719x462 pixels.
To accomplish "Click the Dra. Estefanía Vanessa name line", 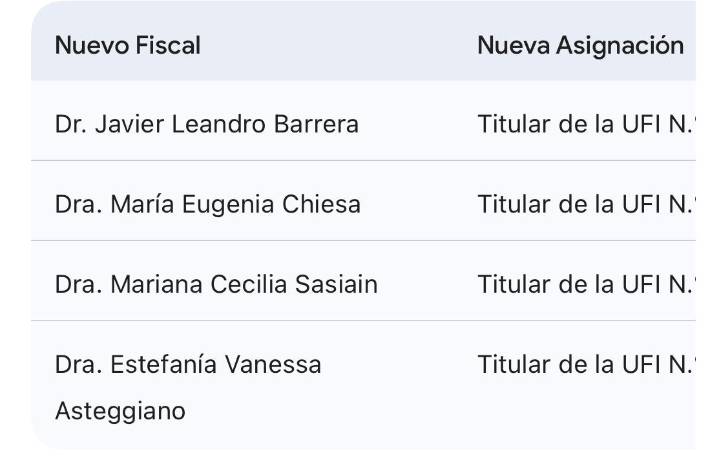I will click(188, 365).
